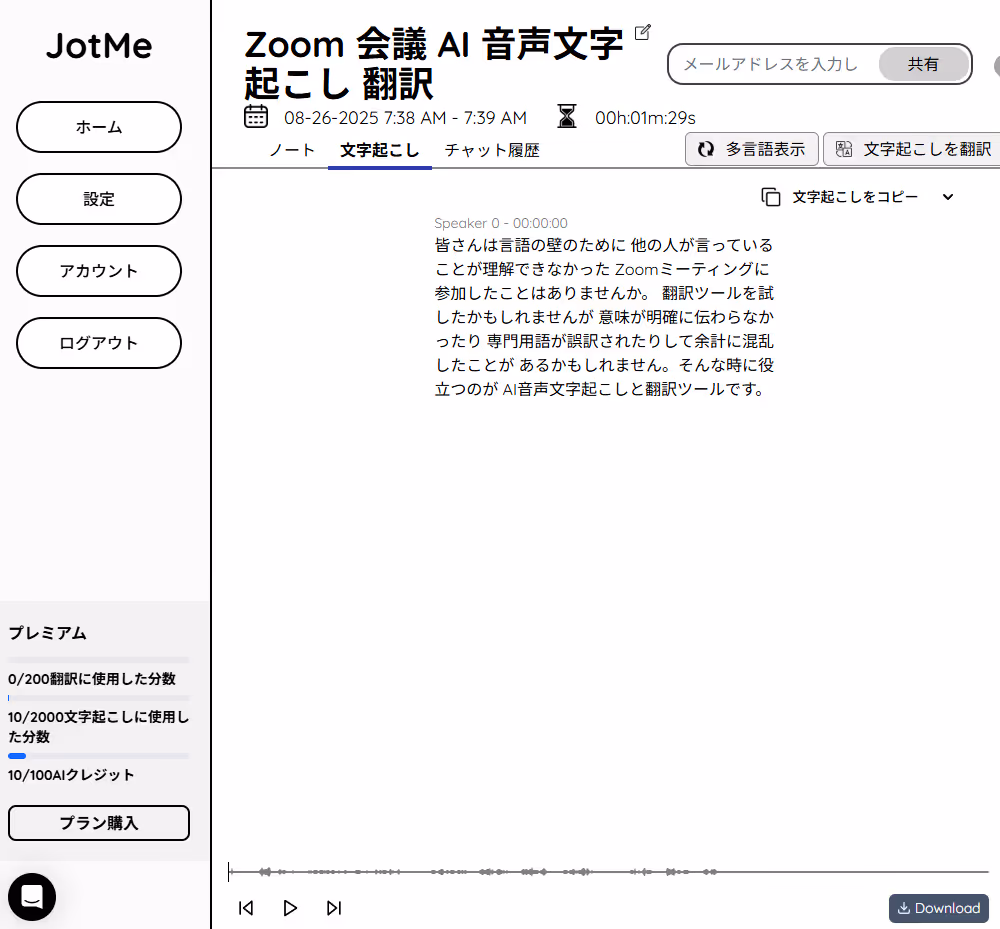Viewport: 1000px width, 929px height.
Task: Click 文字起こしをコピー text
Action: [x=855, y=197]
